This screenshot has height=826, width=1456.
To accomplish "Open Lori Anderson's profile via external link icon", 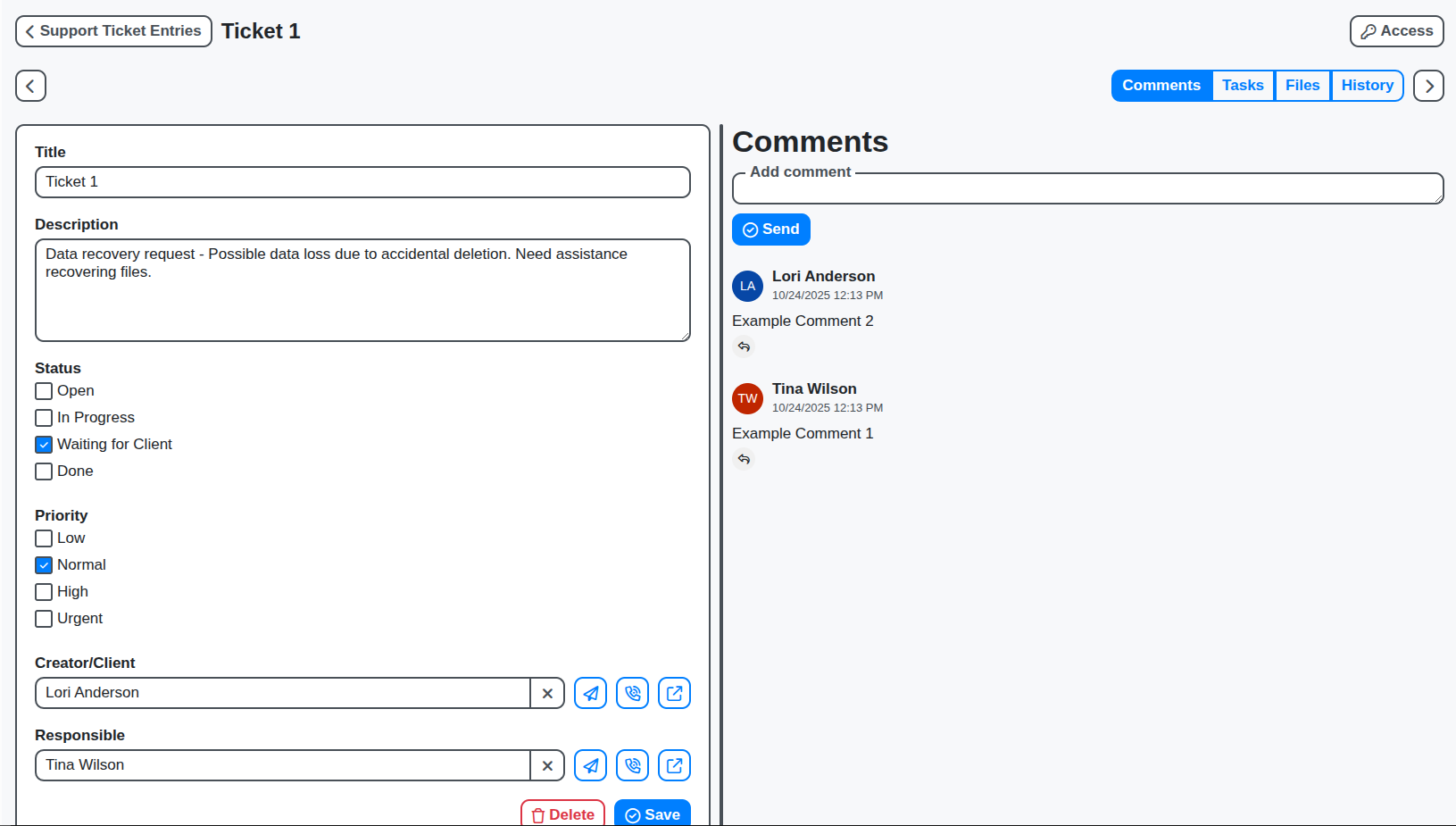I will coord(674,693).
